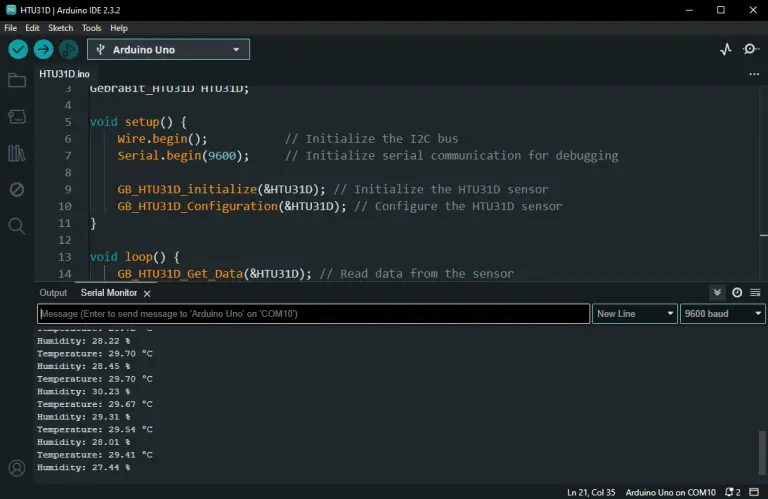Click the Humidity: 28.45 % output line
768x499 pixels.
pos(84,366)
